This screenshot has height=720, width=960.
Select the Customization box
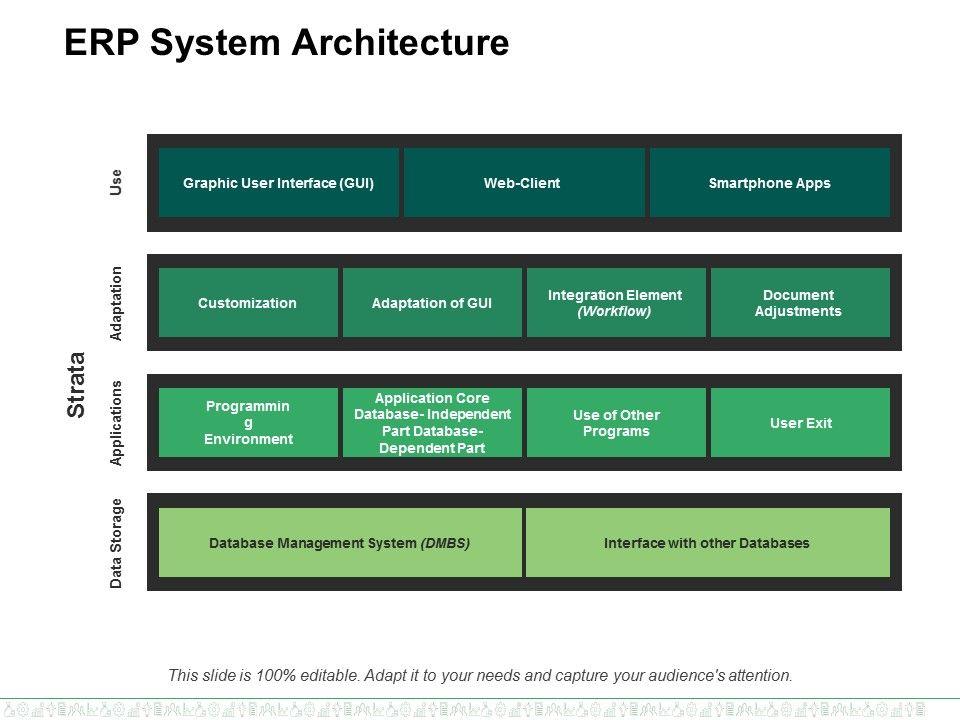(248, 302)
